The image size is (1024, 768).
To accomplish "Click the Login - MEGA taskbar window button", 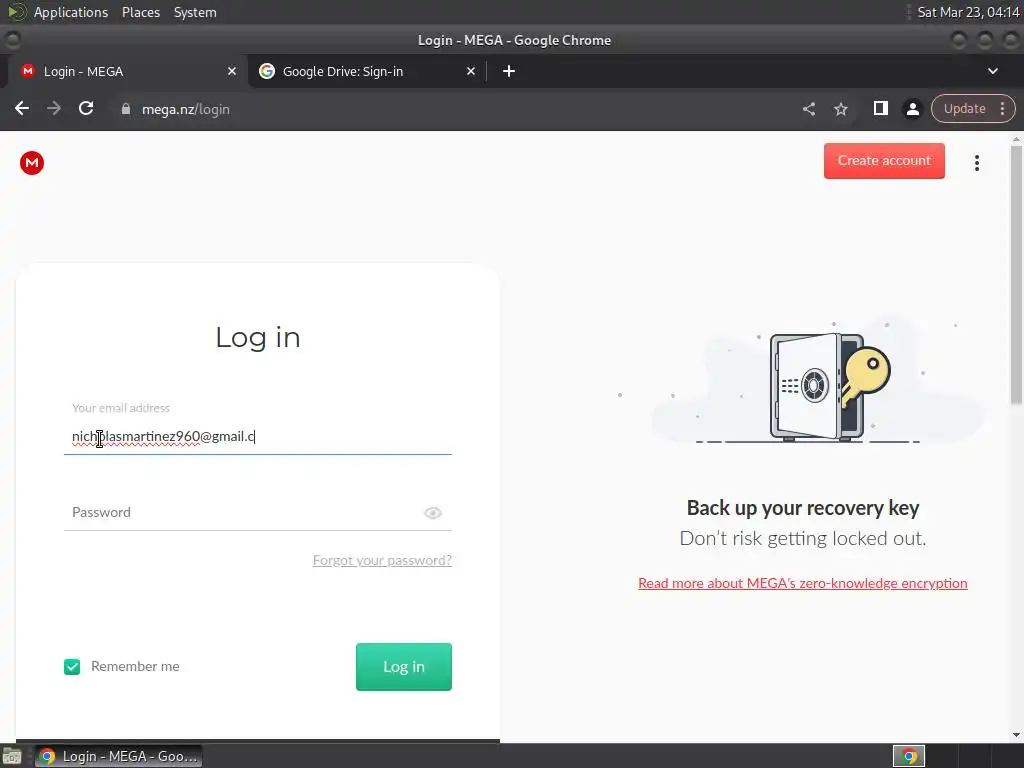I will [x=118, y=756].
